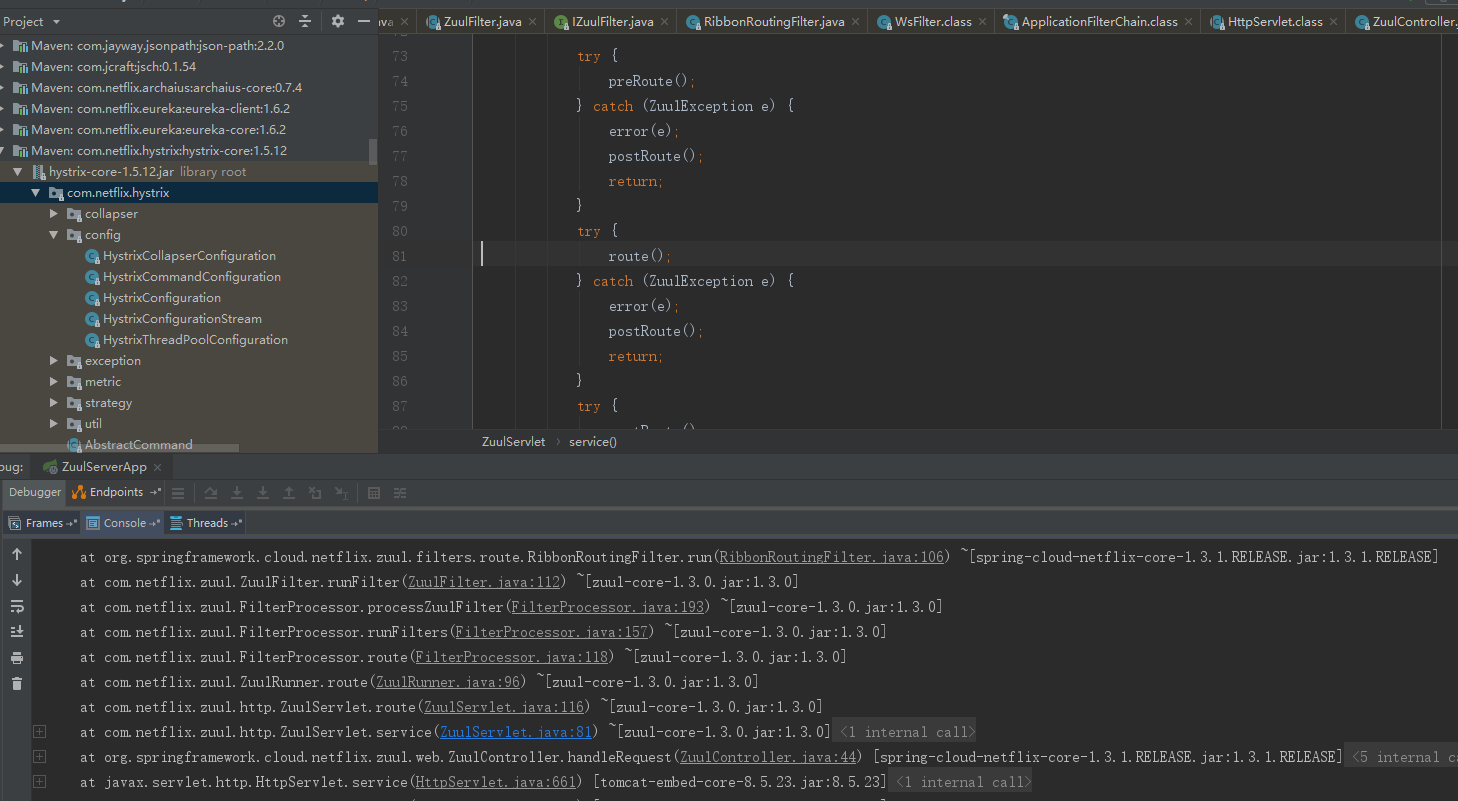This screenshot has height=801, width=1458.
Task: Switch to the Threads debugger tab
Action: click(207, 523)
